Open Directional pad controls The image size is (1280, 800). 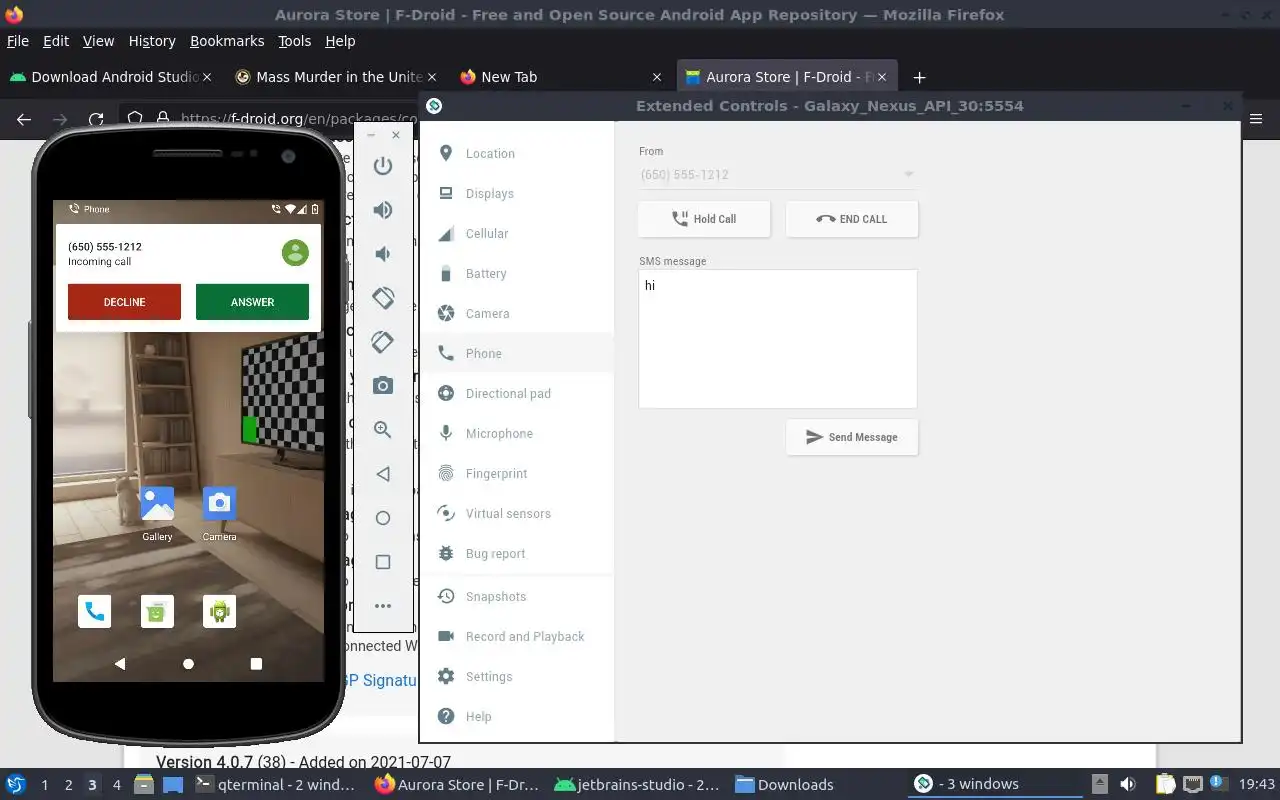point(516,393)
